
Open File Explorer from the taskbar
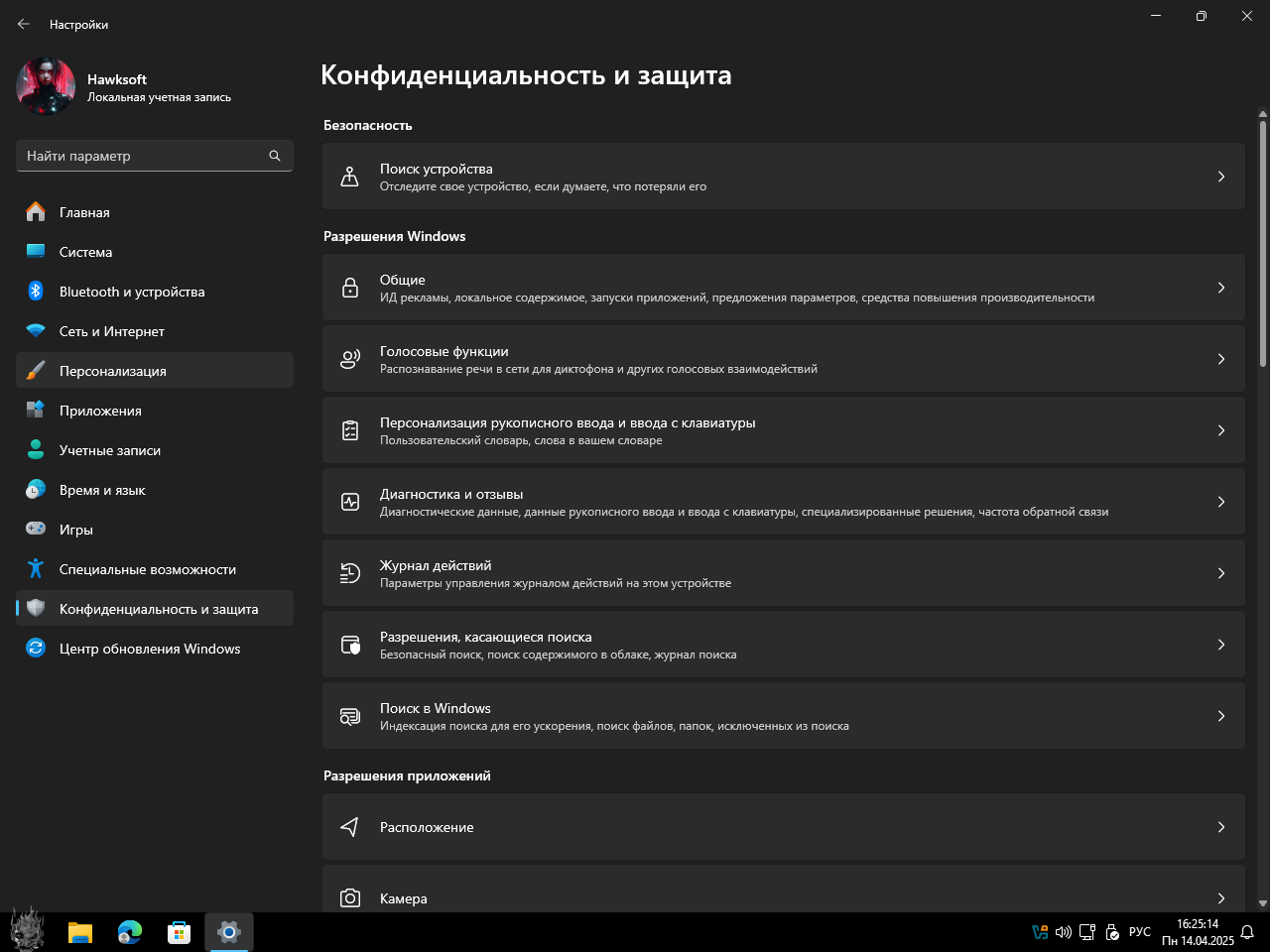(x=80, y=932)
